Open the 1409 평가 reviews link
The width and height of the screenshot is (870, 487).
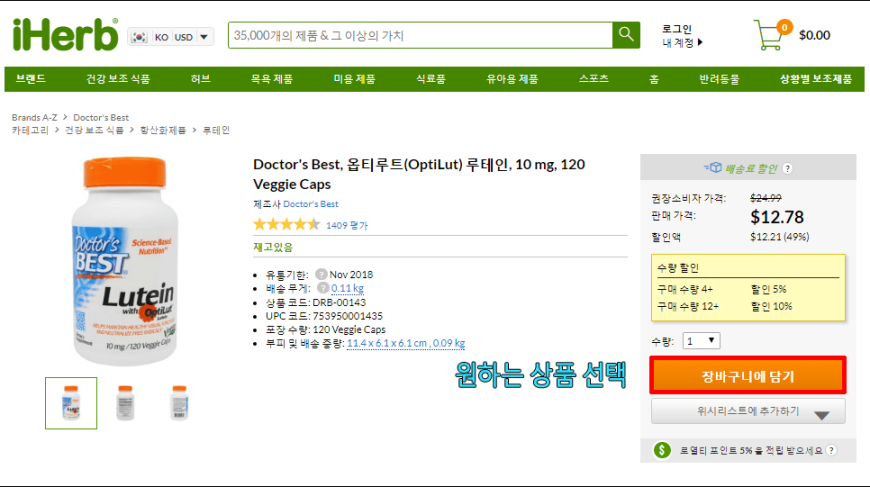347,225
